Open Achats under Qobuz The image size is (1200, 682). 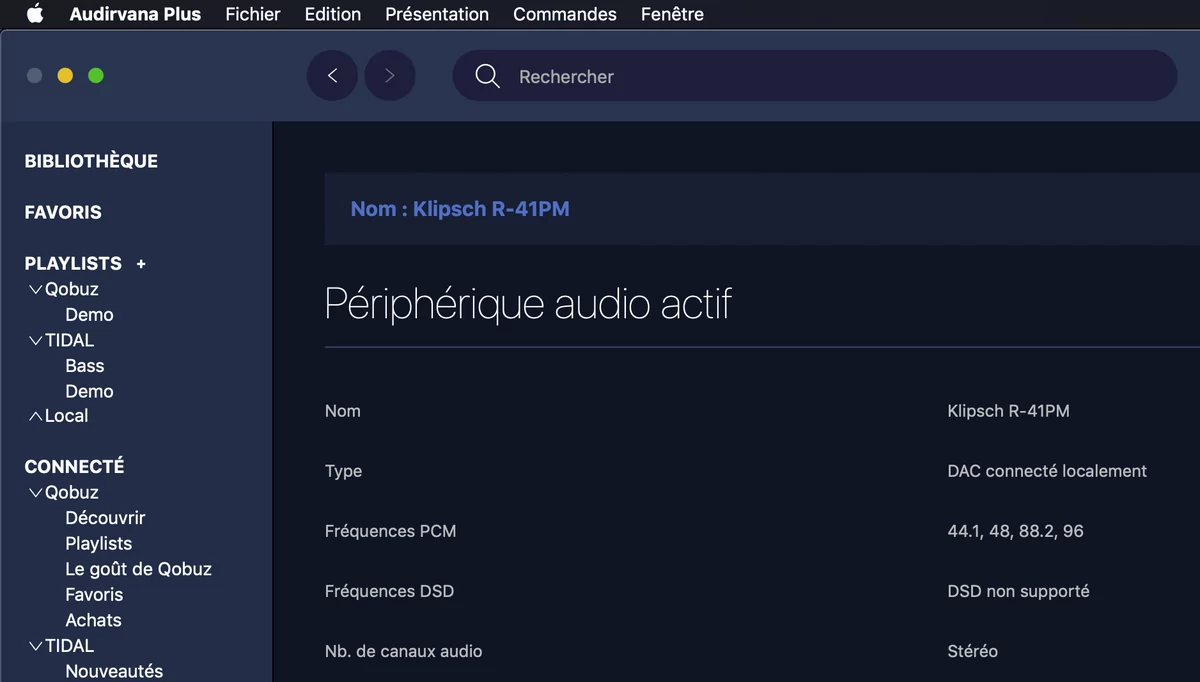click(x=93, y=620)
